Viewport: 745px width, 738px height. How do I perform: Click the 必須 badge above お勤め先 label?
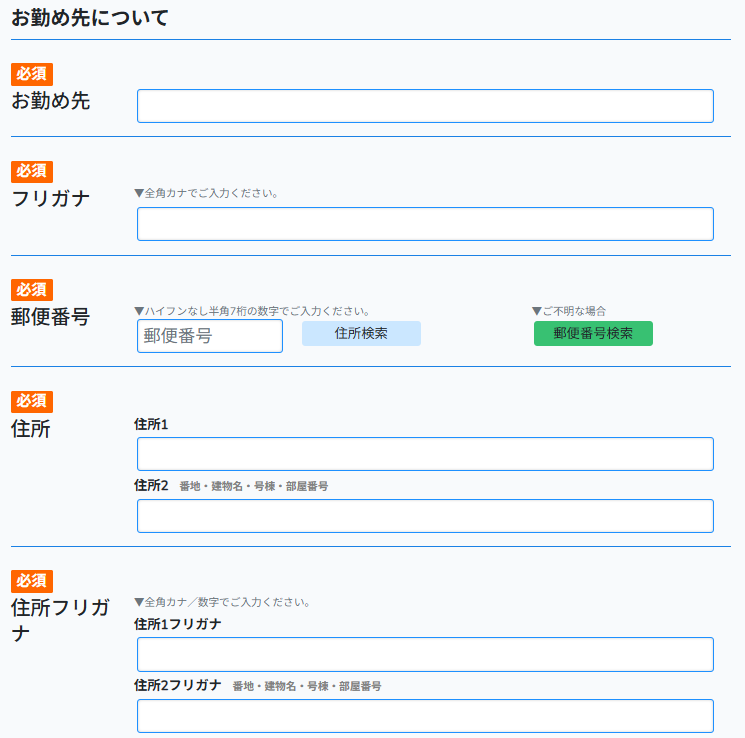[x=32, y=74]
